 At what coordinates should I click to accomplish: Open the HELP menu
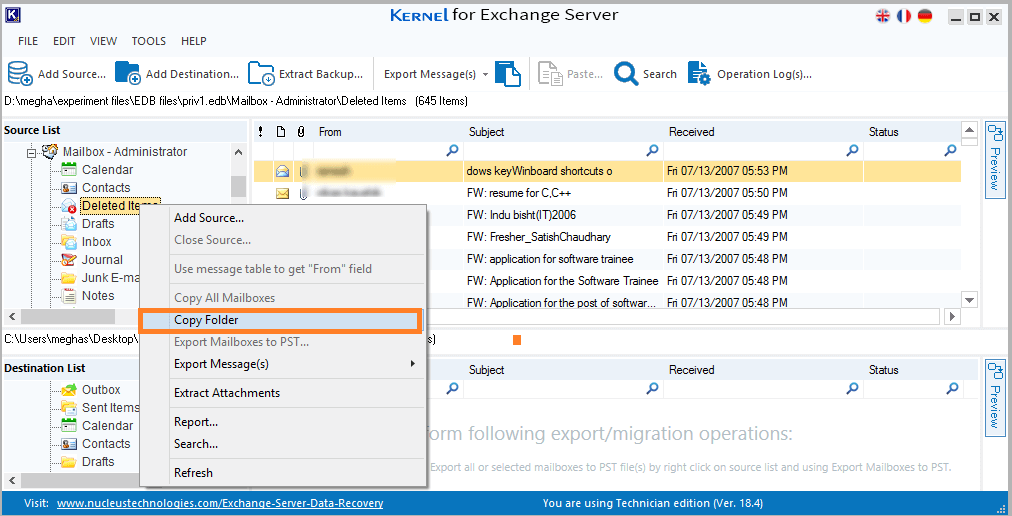coord(194,41)
